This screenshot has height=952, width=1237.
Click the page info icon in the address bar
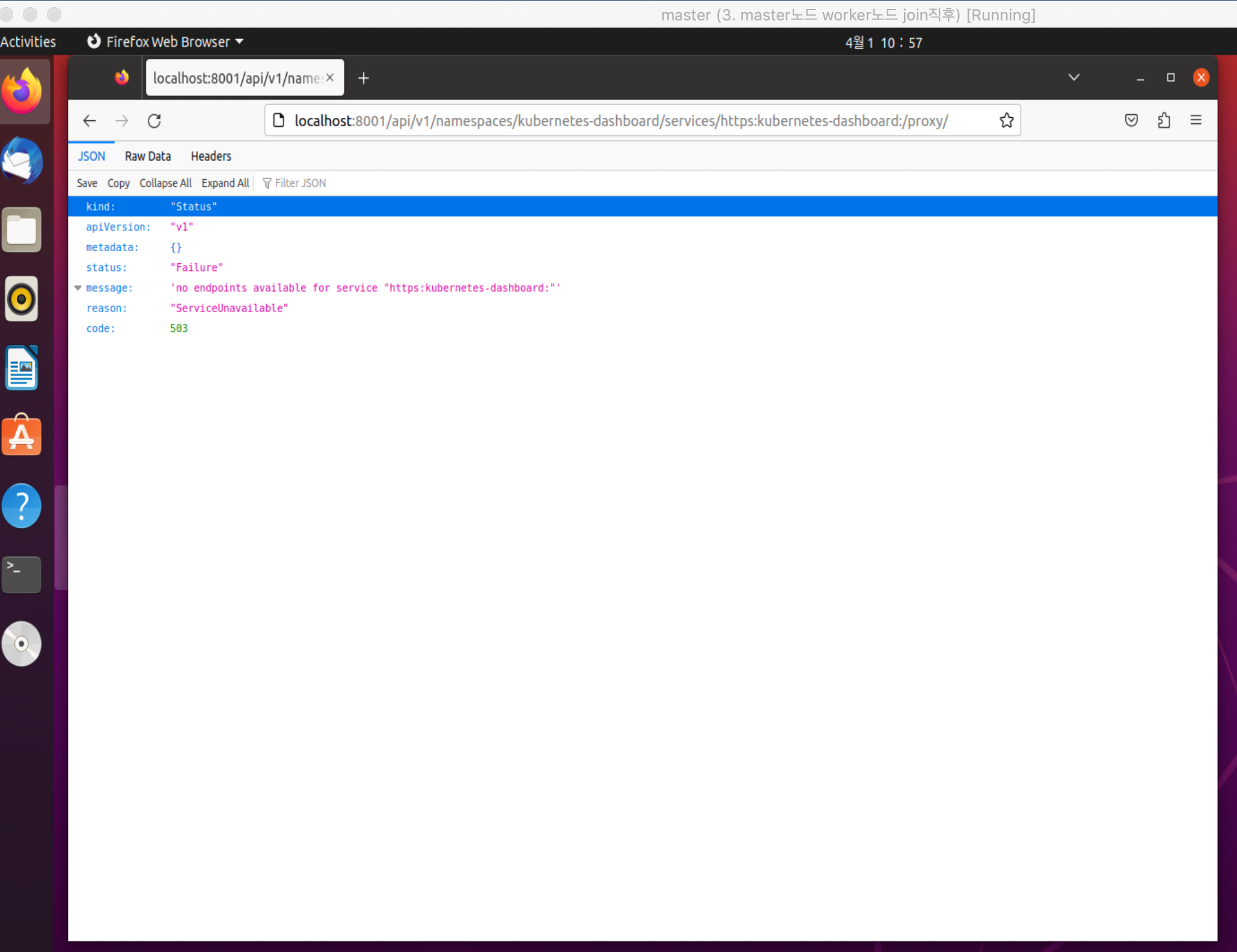pyautogui.click(x=278, y=121)
